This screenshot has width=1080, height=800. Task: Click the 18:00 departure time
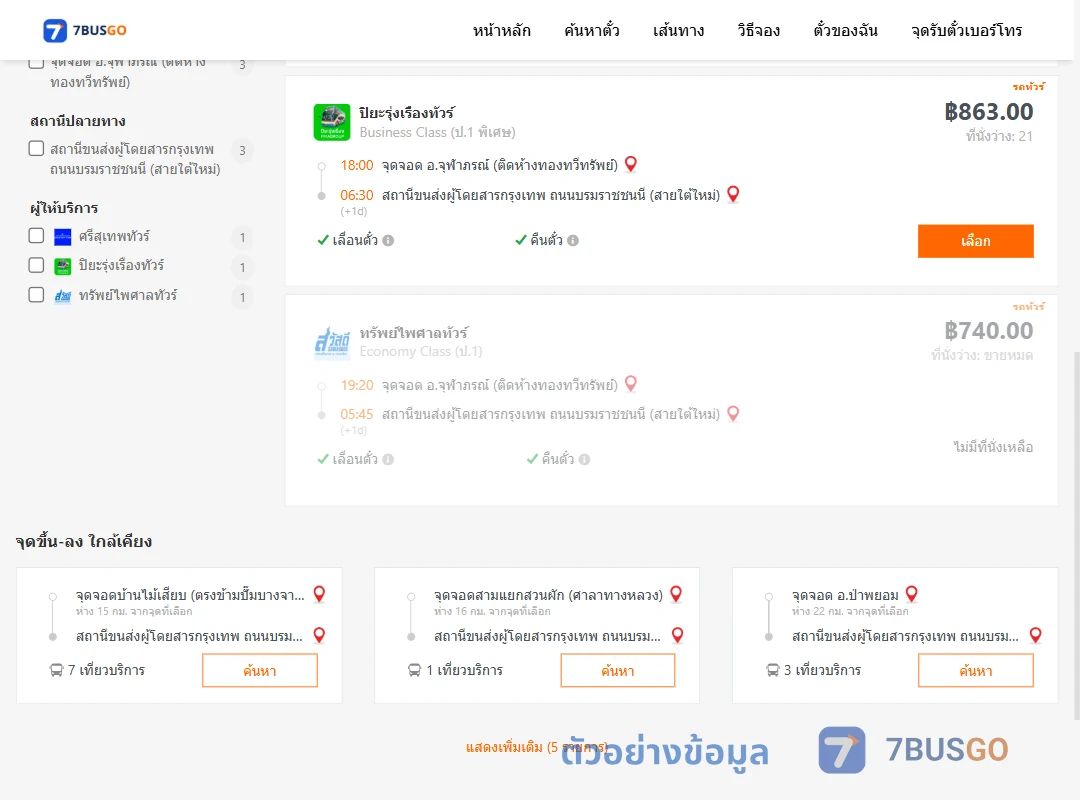coord(357,165)
